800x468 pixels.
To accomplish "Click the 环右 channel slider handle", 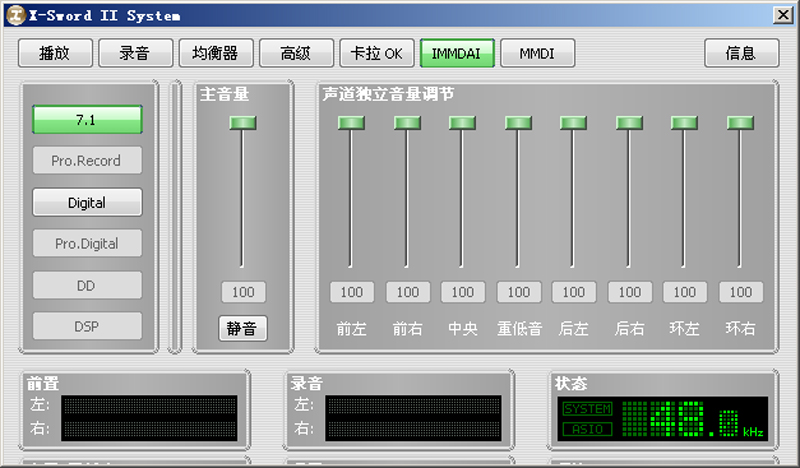I will 740,122.
